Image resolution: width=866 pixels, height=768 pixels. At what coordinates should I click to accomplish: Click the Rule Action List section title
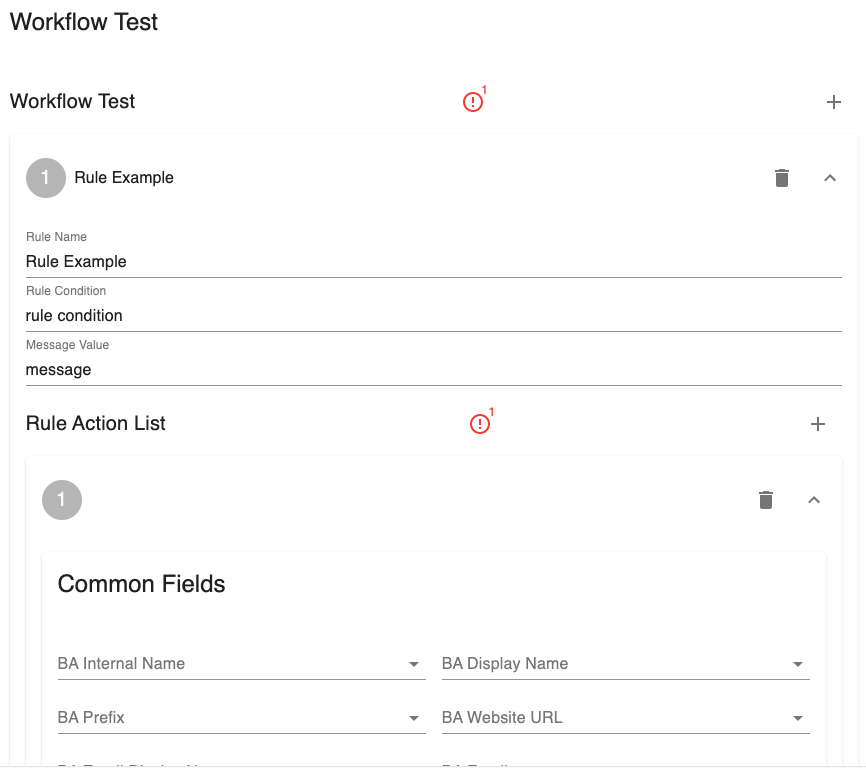(x=96, y=424)
